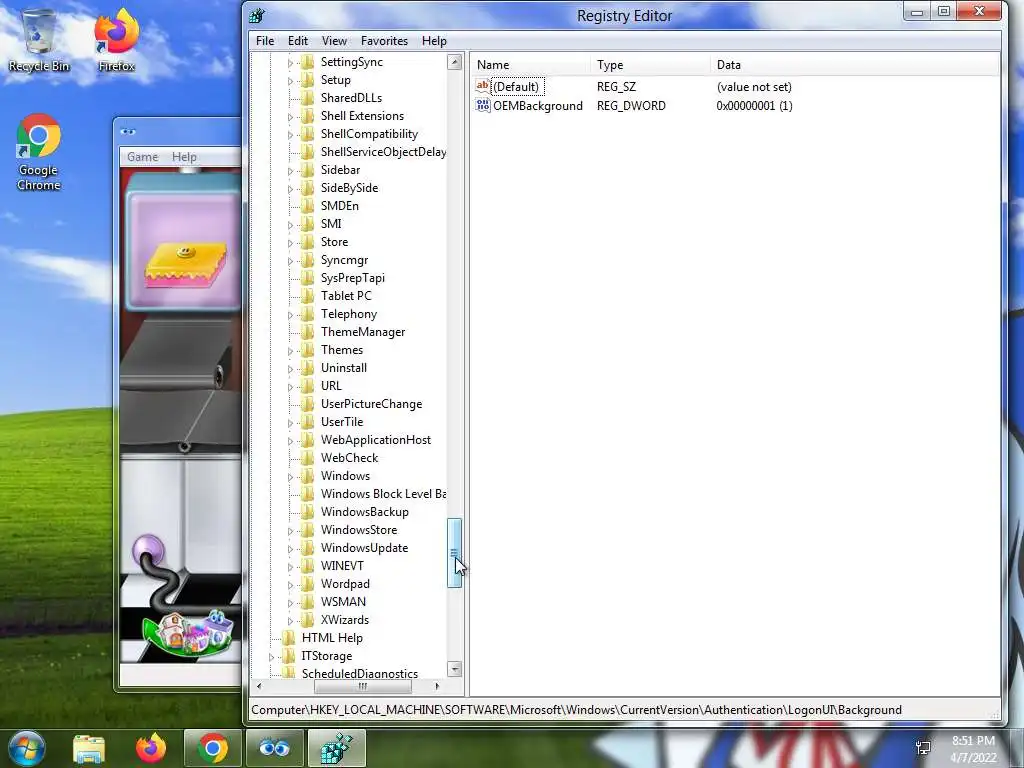
Task: Select the WebApplicationHost key
Action: coord(376,440)
